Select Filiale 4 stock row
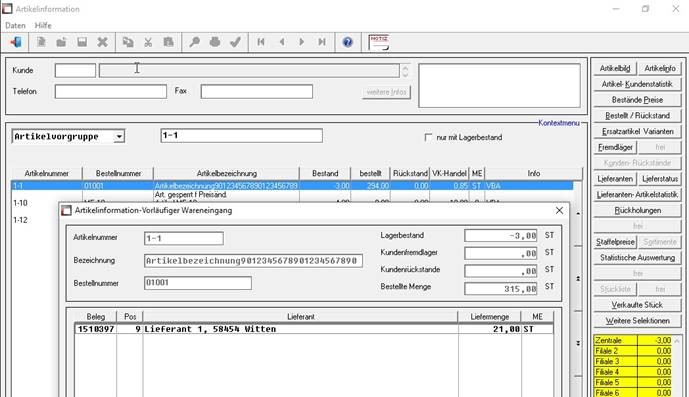Viewport: 689px width, 397px height. point(633,372)
